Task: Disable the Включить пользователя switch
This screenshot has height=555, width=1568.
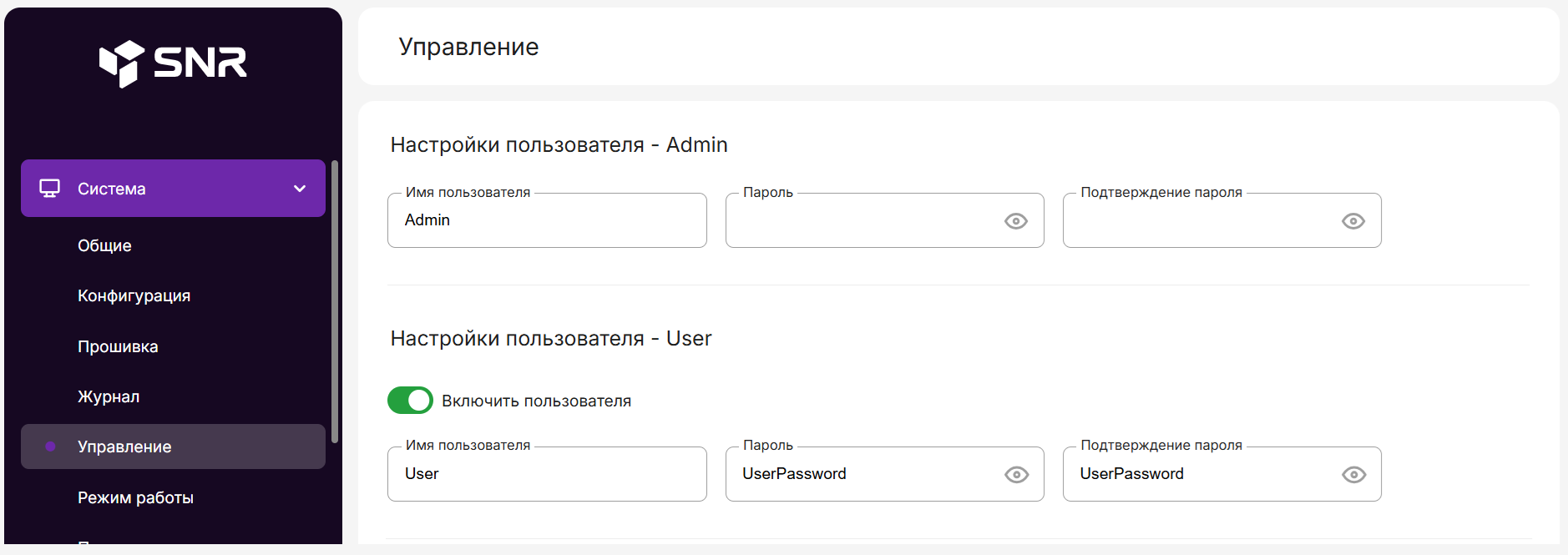Action: pos(410,401)
